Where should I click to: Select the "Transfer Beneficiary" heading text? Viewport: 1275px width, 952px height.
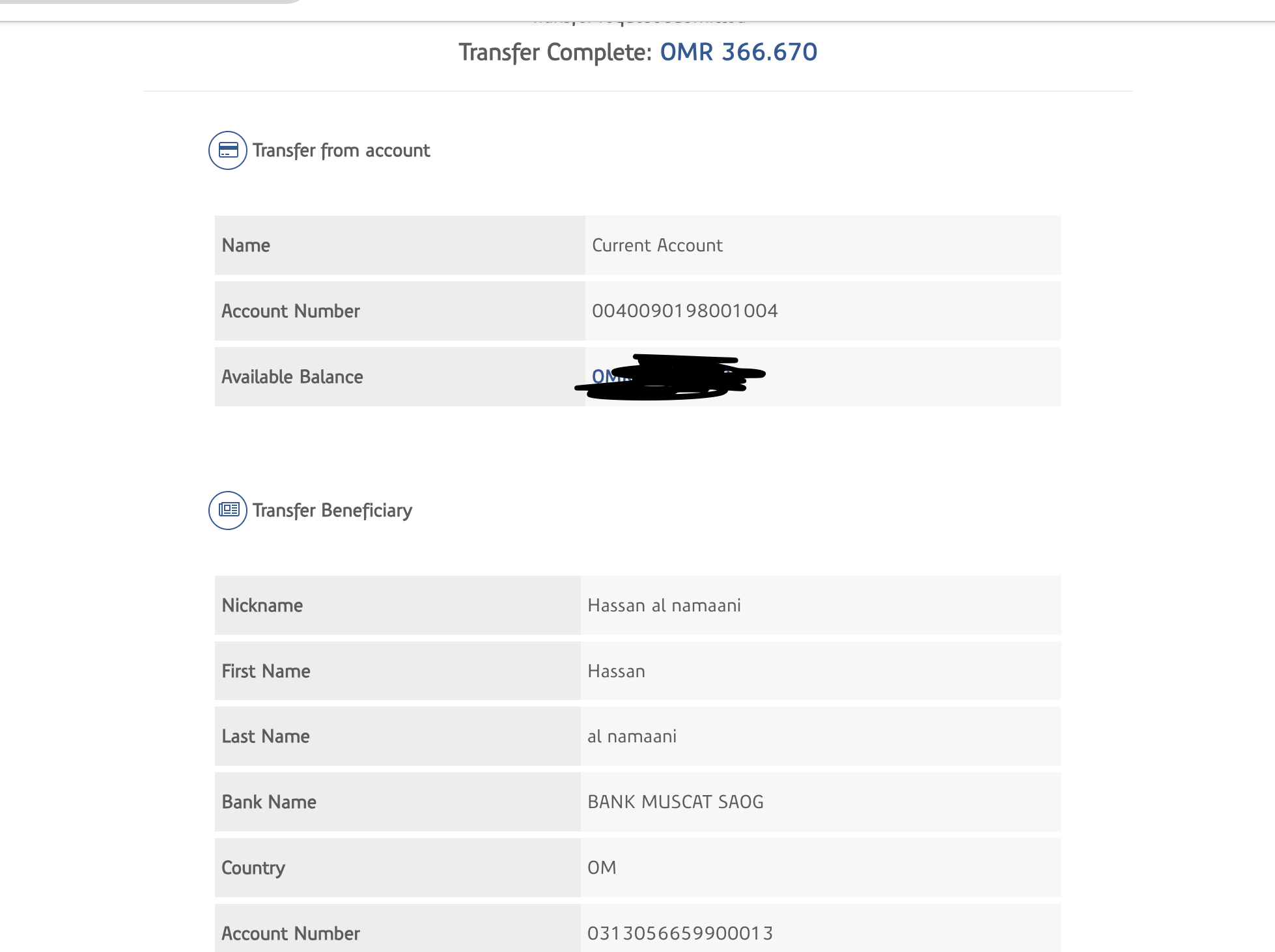pyautogui.click(x=332, y=511)
